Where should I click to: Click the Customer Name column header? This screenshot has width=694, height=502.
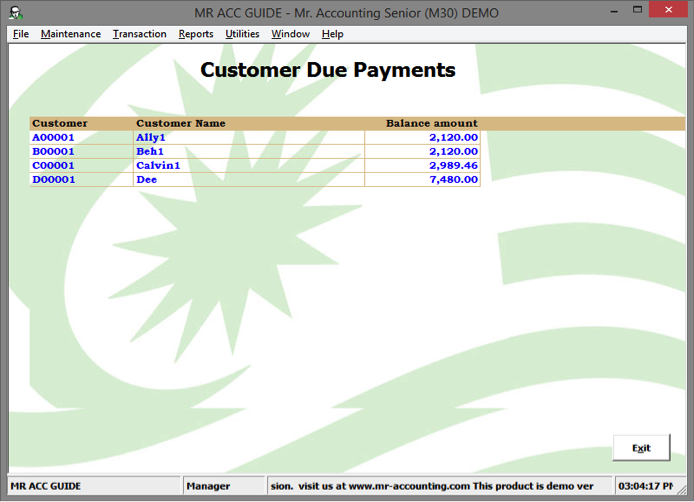(181, 124)
